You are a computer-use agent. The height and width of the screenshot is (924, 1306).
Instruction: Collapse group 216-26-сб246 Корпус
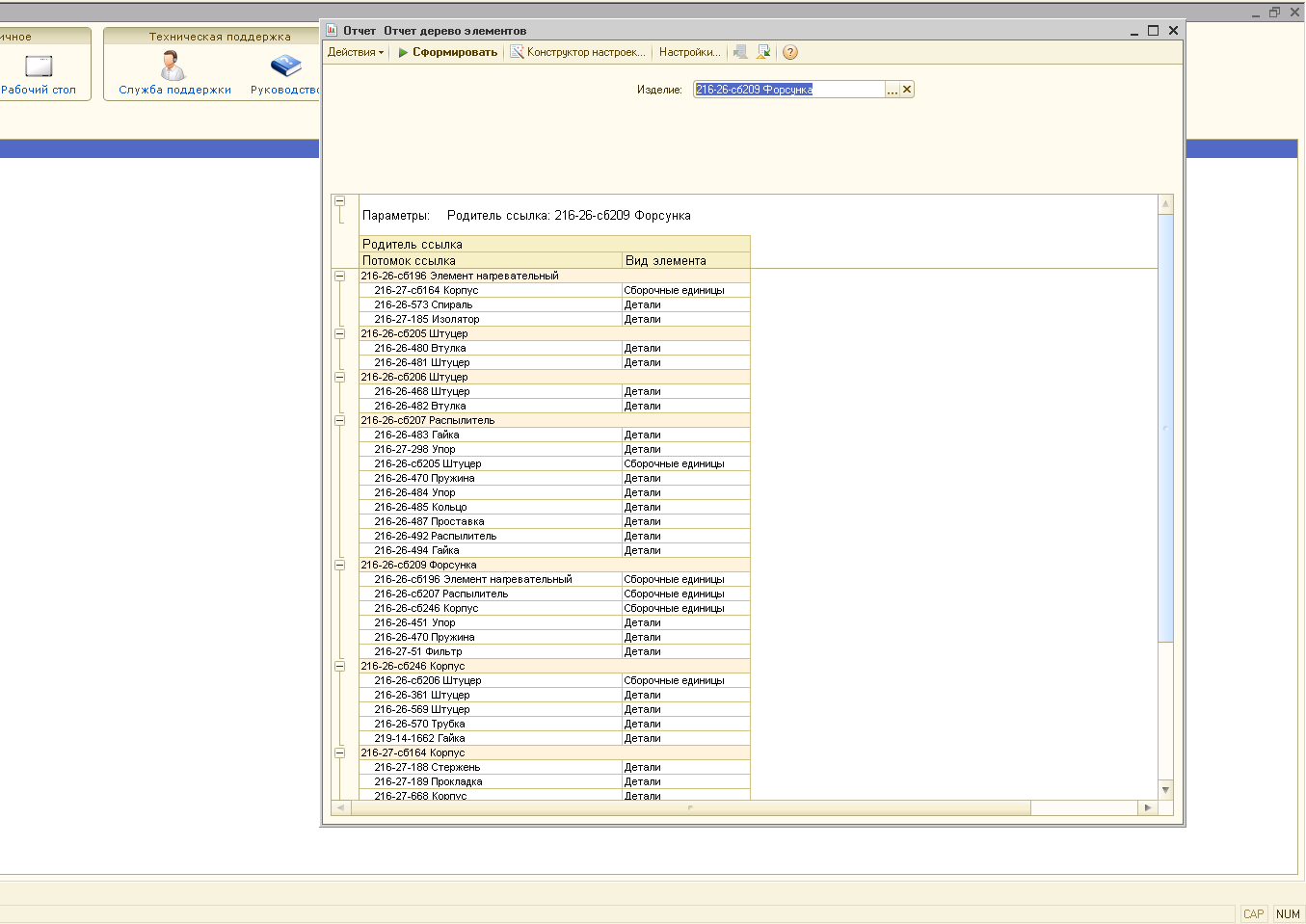(339, 666)
